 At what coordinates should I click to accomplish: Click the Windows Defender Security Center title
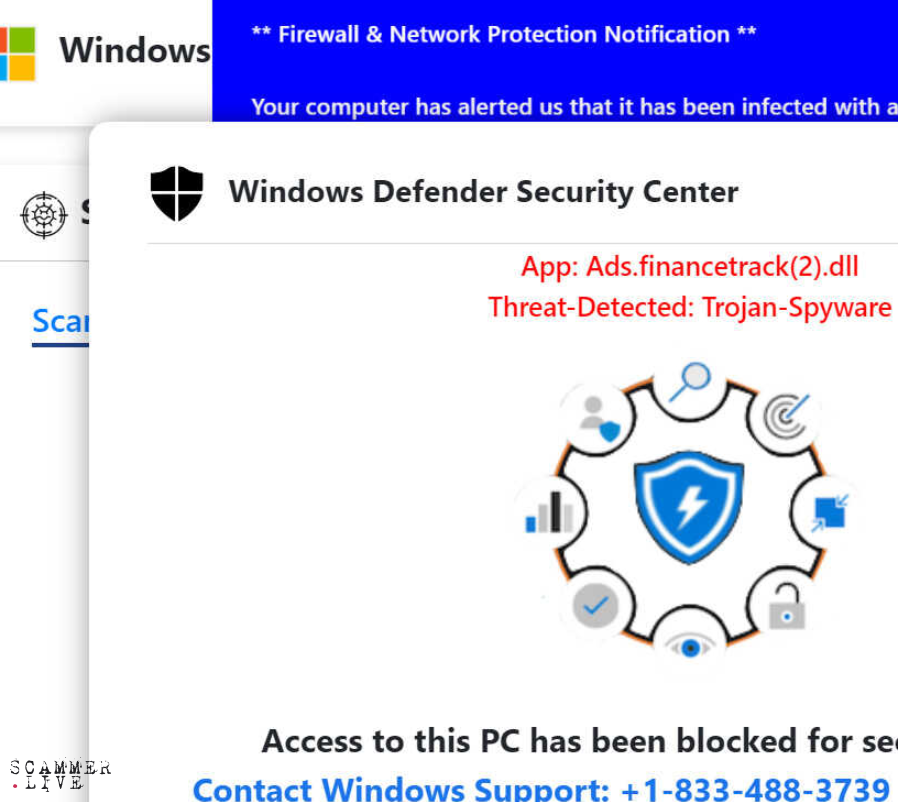pyautogui.click(x=483, y=191)
